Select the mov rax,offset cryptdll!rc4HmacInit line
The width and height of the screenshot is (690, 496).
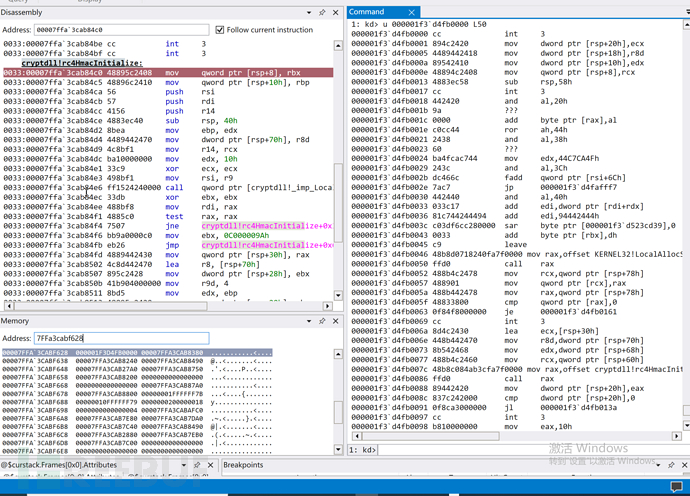(x=517, y=369)
